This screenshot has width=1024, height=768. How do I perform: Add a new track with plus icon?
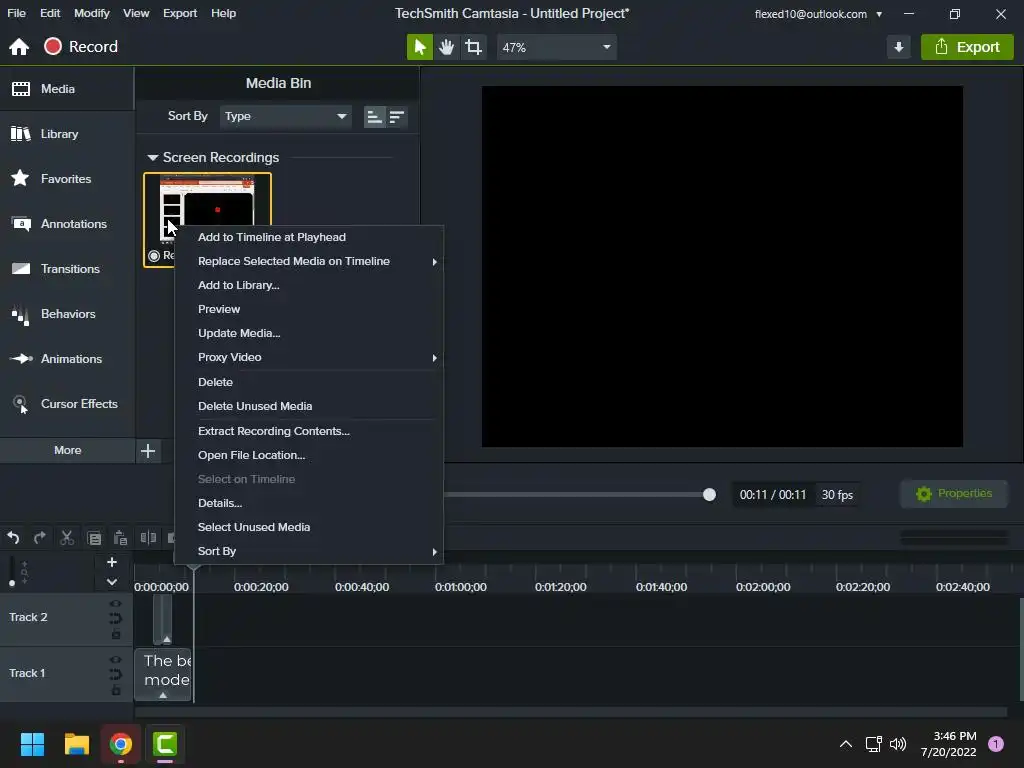coord(112,562)
